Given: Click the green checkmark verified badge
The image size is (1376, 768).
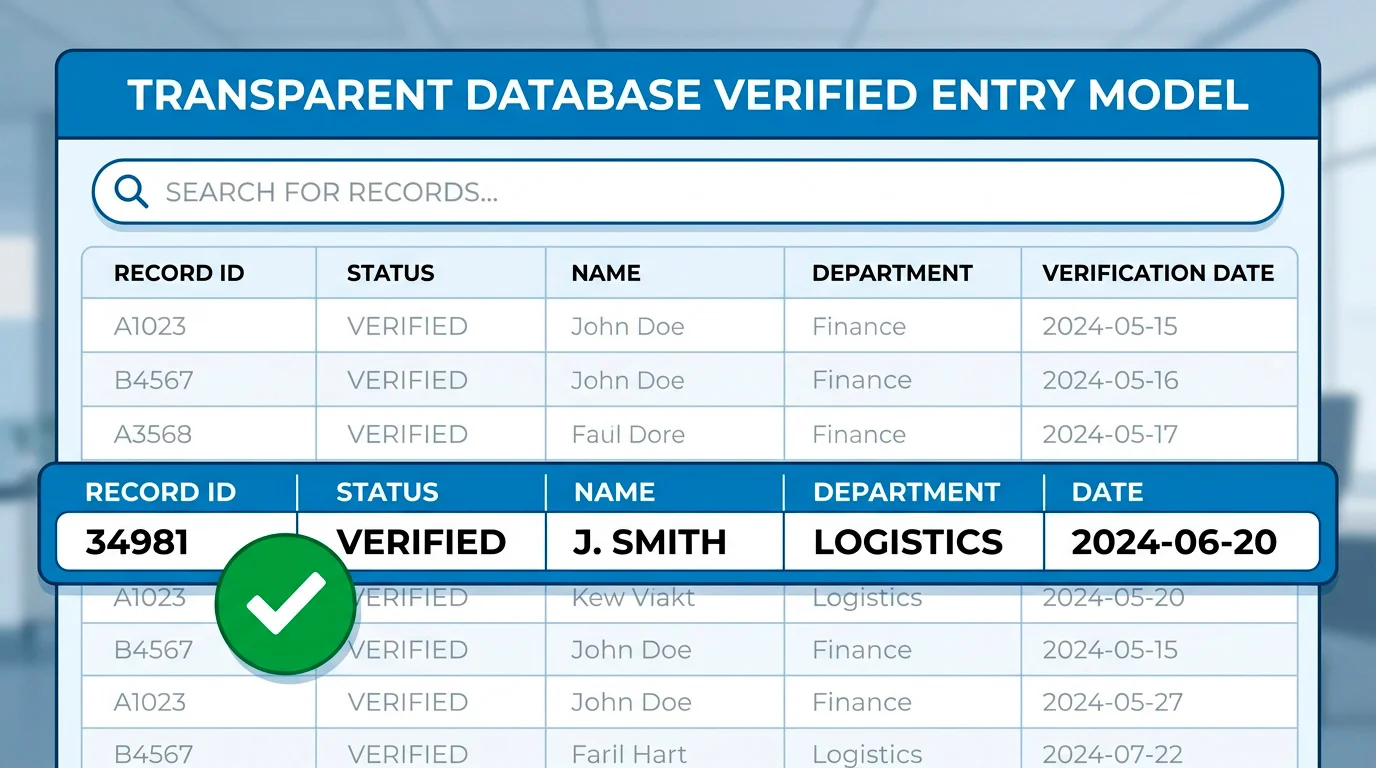Looking at the screenshot, I should [286, 603].
